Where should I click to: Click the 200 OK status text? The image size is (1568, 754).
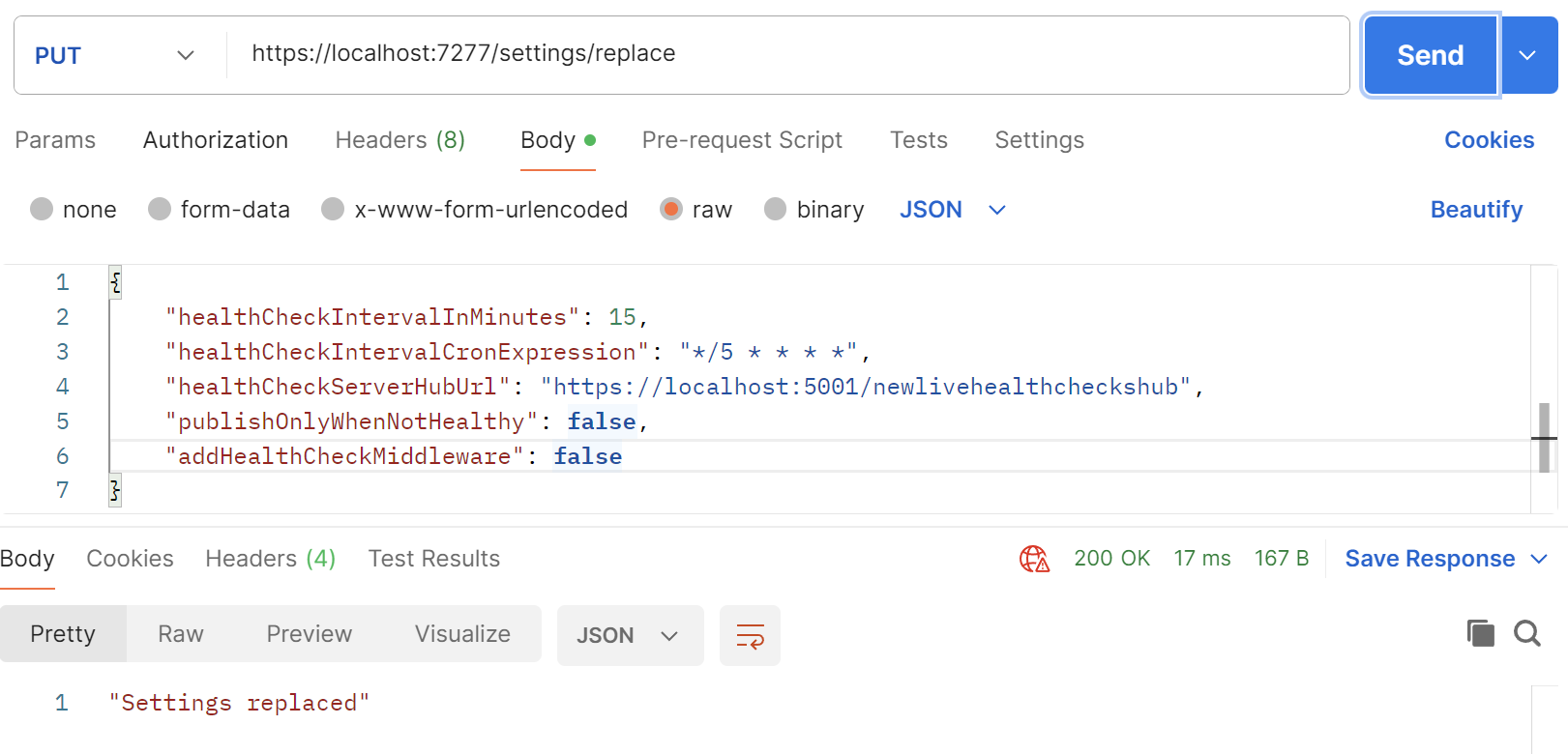1112,559
